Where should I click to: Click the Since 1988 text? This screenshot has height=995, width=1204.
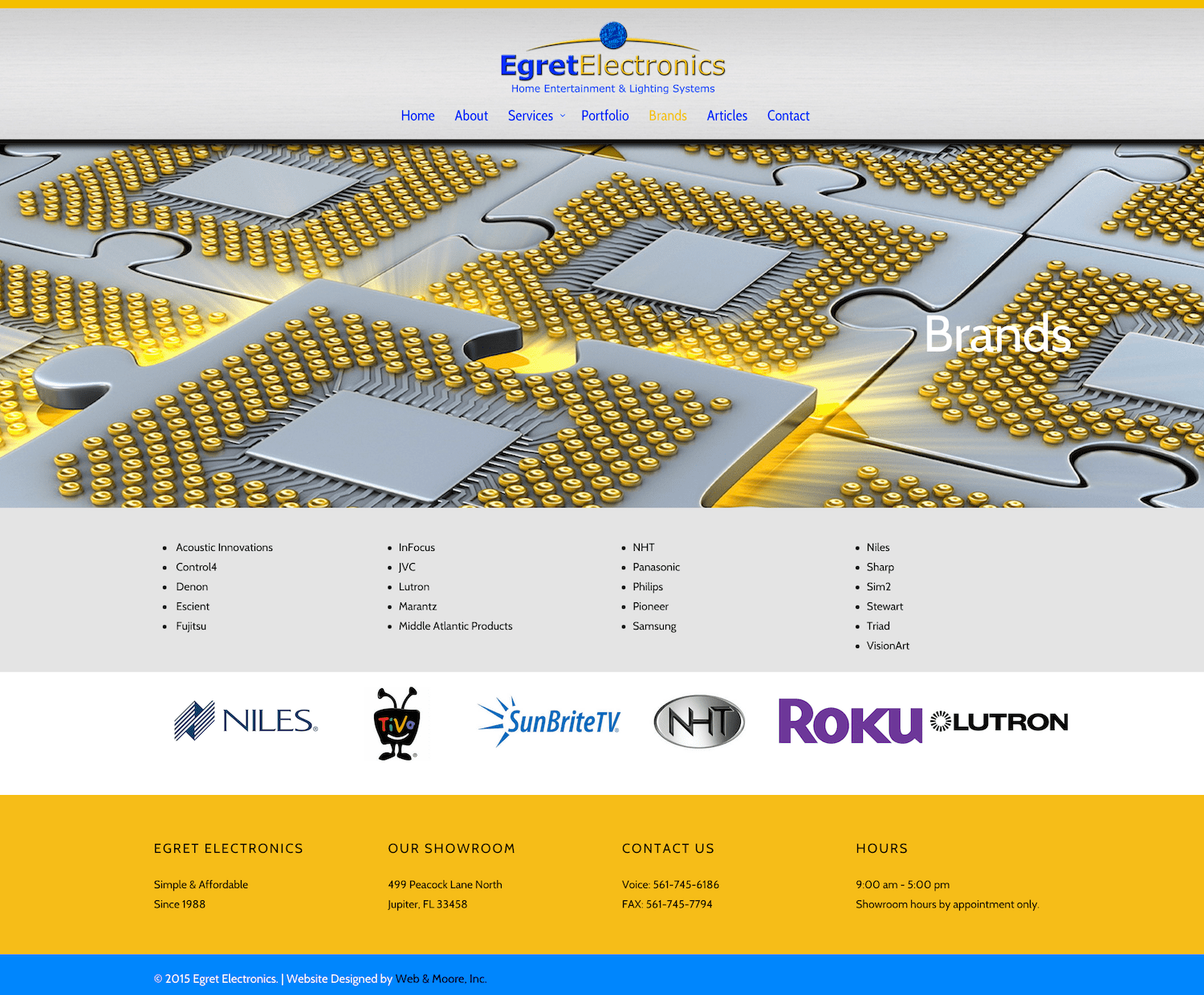coord(180,904)
